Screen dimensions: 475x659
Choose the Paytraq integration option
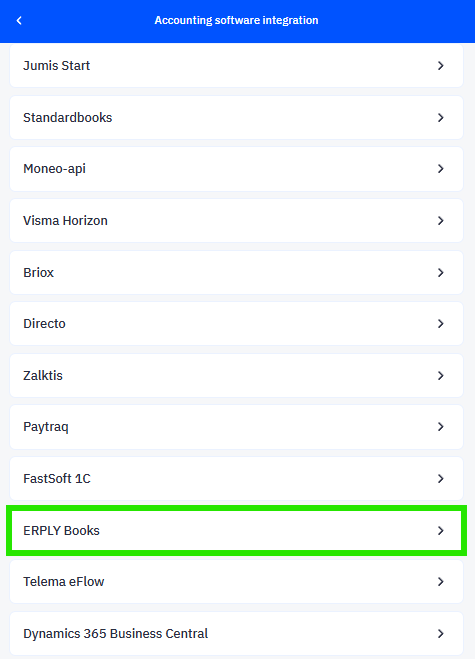(236, 427)
